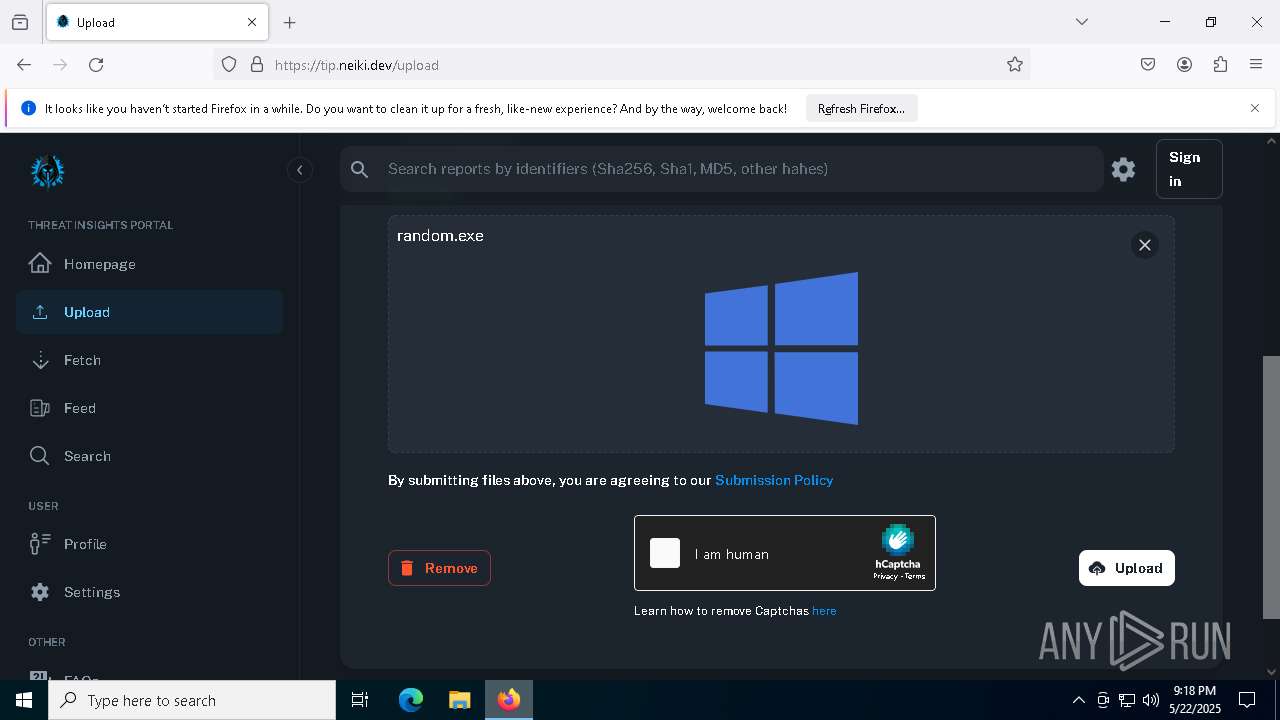Open Feed in the sidebar
The height and width of the screenshot is (720, 1280).
click(149, 408)
